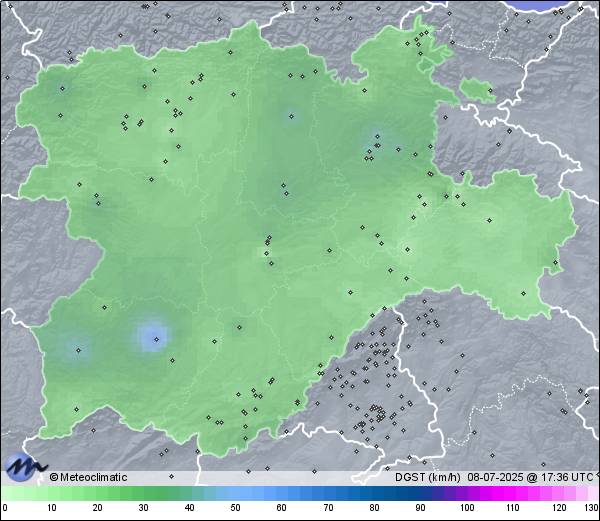
Task: Click legend value 30
Action: 143,508
